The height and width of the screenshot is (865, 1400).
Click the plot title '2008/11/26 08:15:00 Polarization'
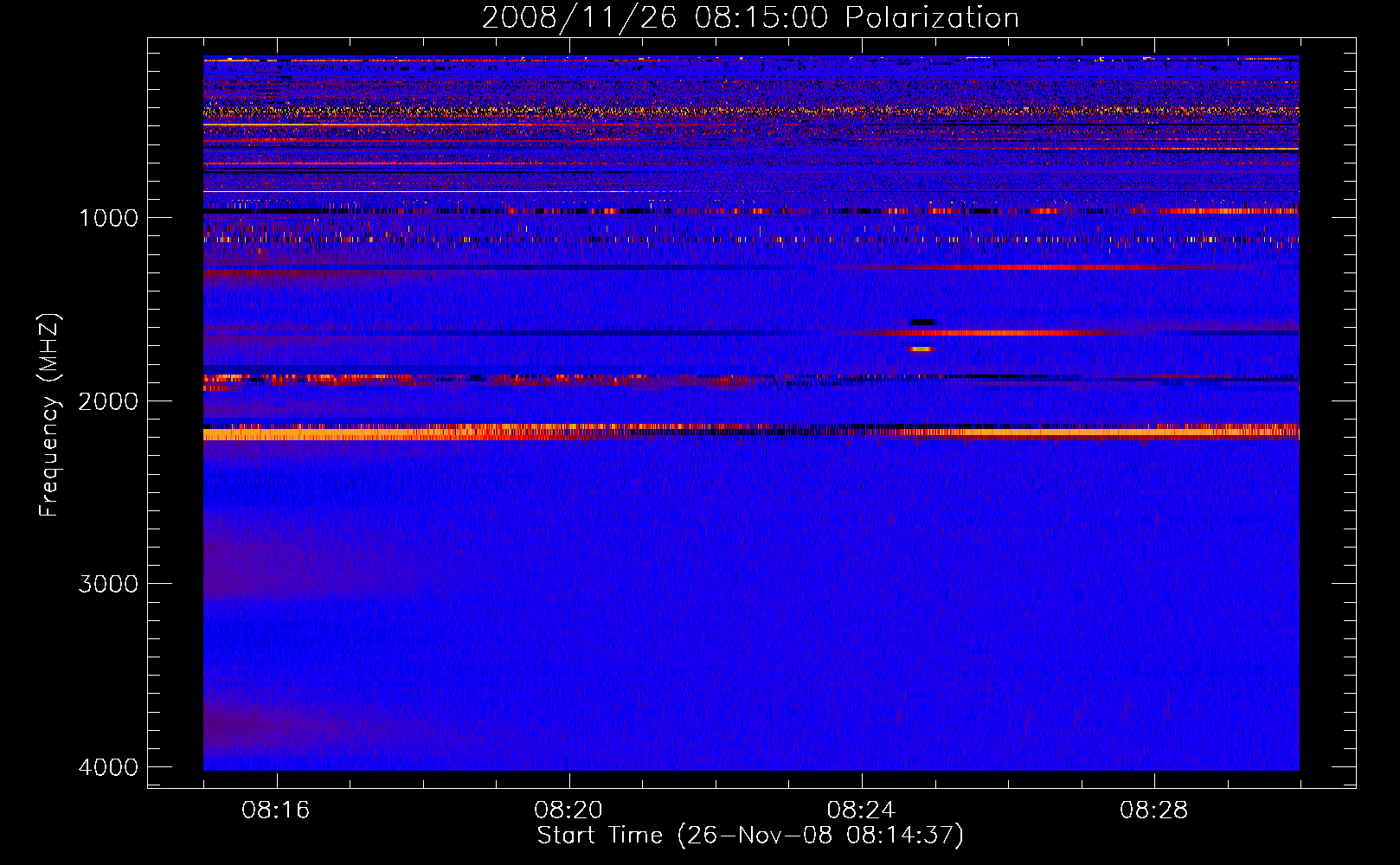(750, 17)
